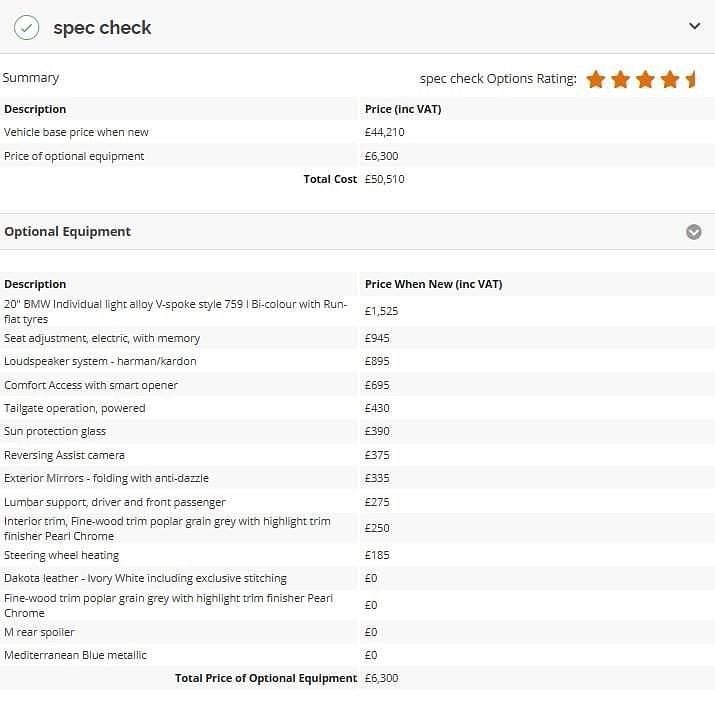Click the half star in the rating
Viewport: 715px width, 710px height.
click(690, 79)
